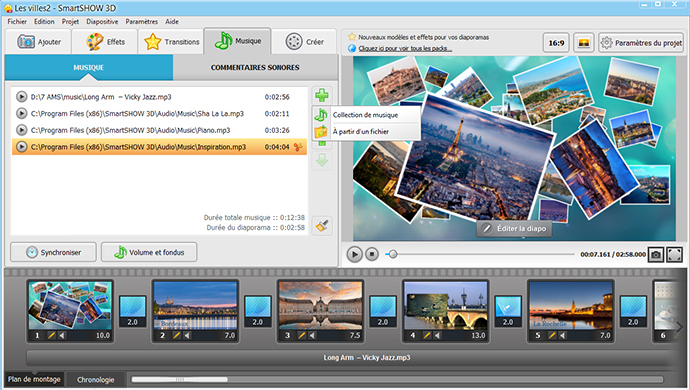690x390 pixels.
Task: Click transition between slides 3 and 4
Action: click(383, 311)
